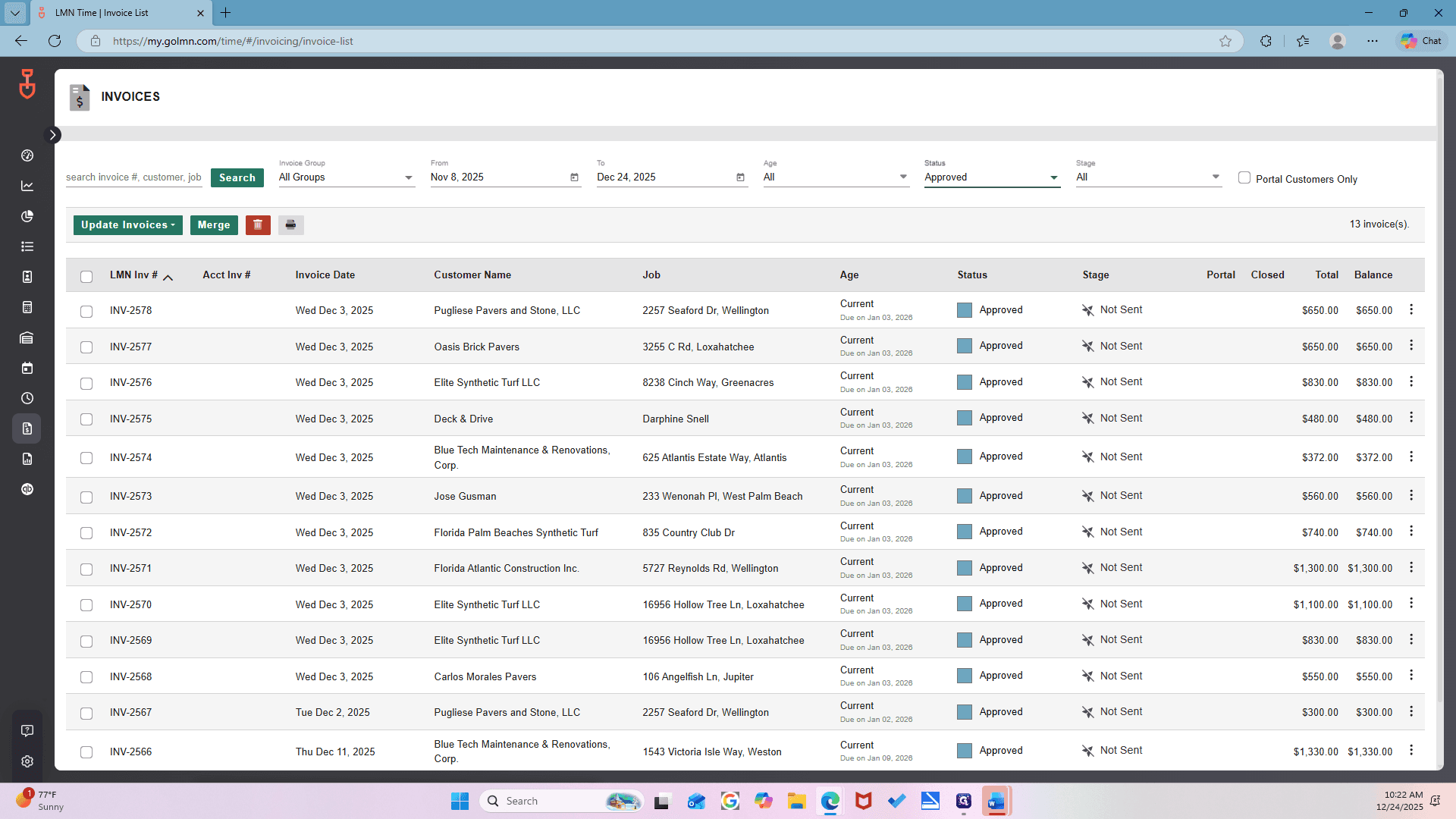1456x819 pixels.
Task: Click the printer icon button
Action: coord(290,224)
